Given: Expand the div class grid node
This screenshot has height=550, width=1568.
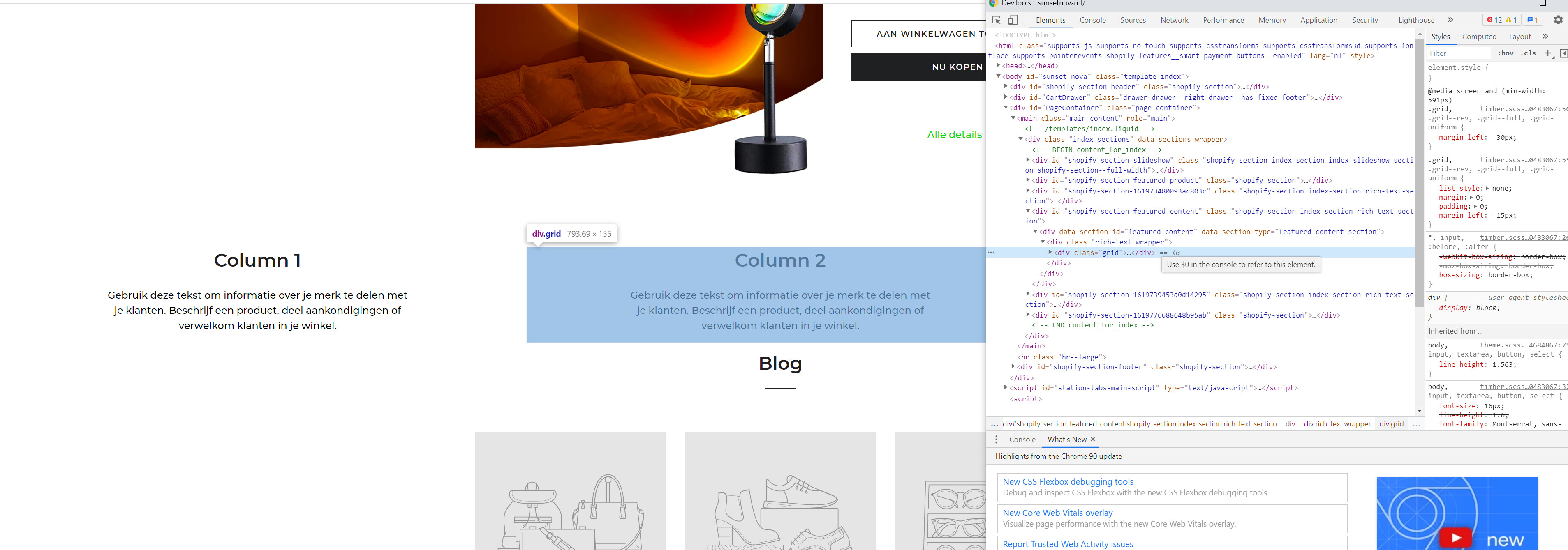Looking at the screenshot, I should coord(1050,253).
